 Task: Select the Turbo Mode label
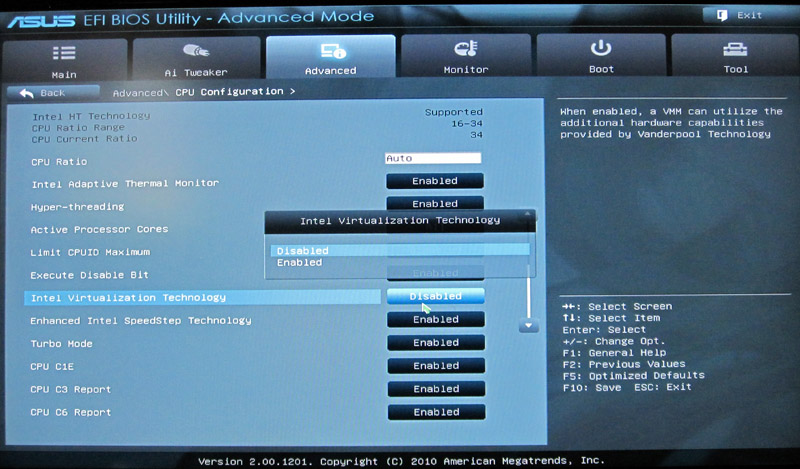pos(61,344)
